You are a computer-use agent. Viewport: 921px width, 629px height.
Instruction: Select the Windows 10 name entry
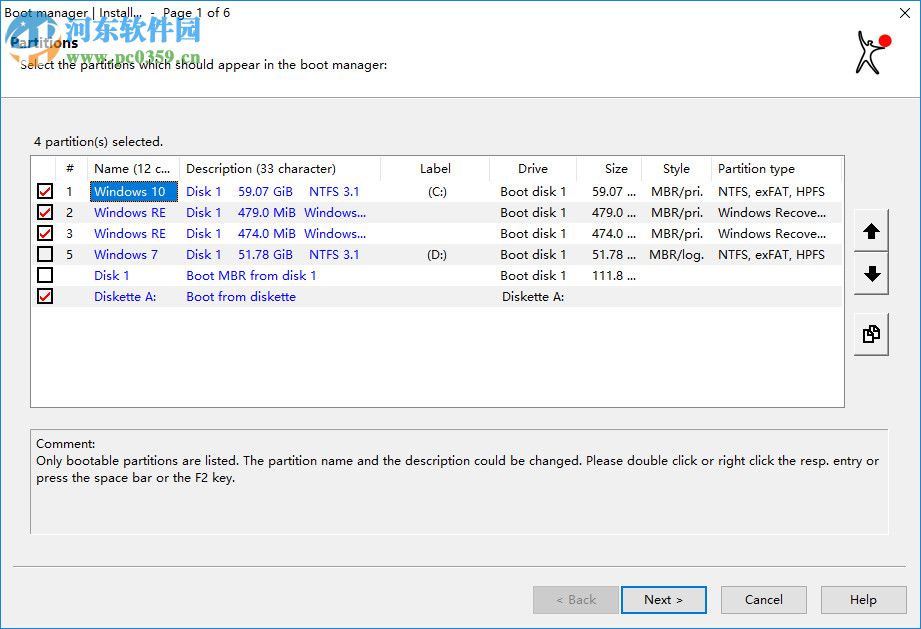pos(130,192)
